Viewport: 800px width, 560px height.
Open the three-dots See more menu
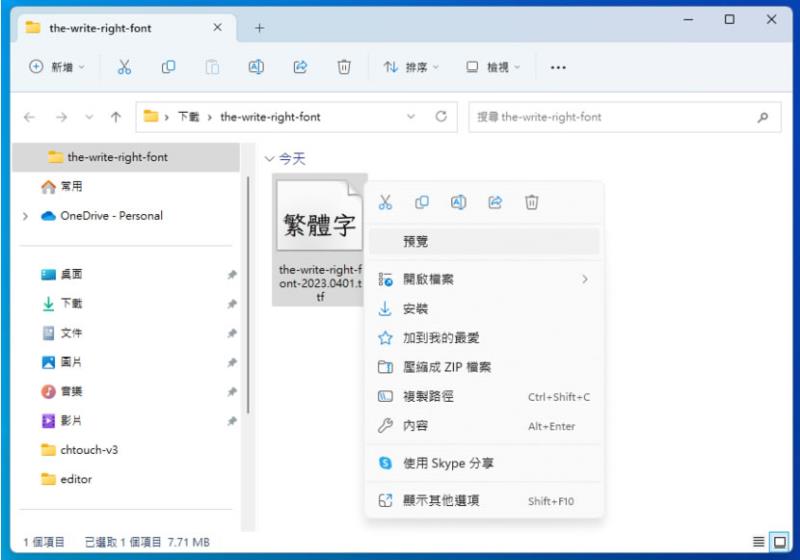pos(558,67)
